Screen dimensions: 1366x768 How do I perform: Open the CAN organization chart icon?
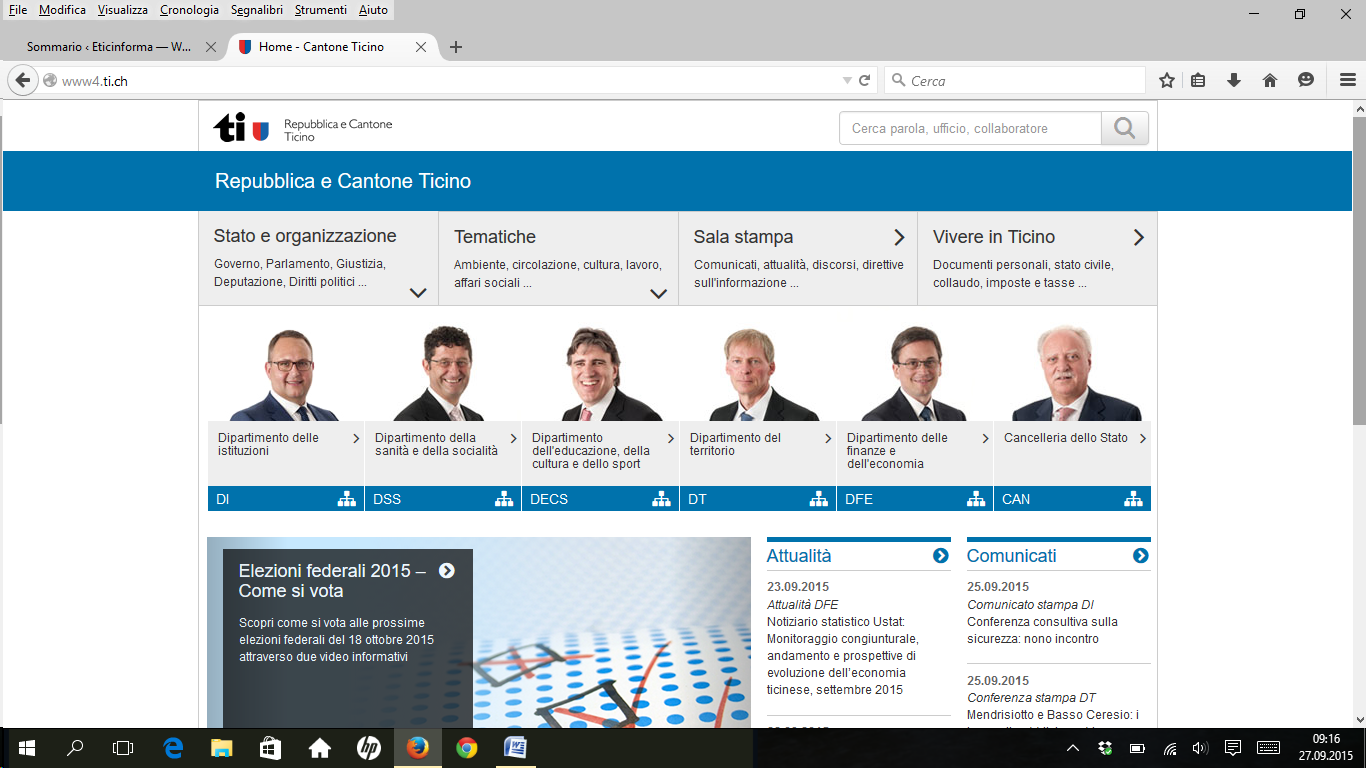tap(1133, 499)
